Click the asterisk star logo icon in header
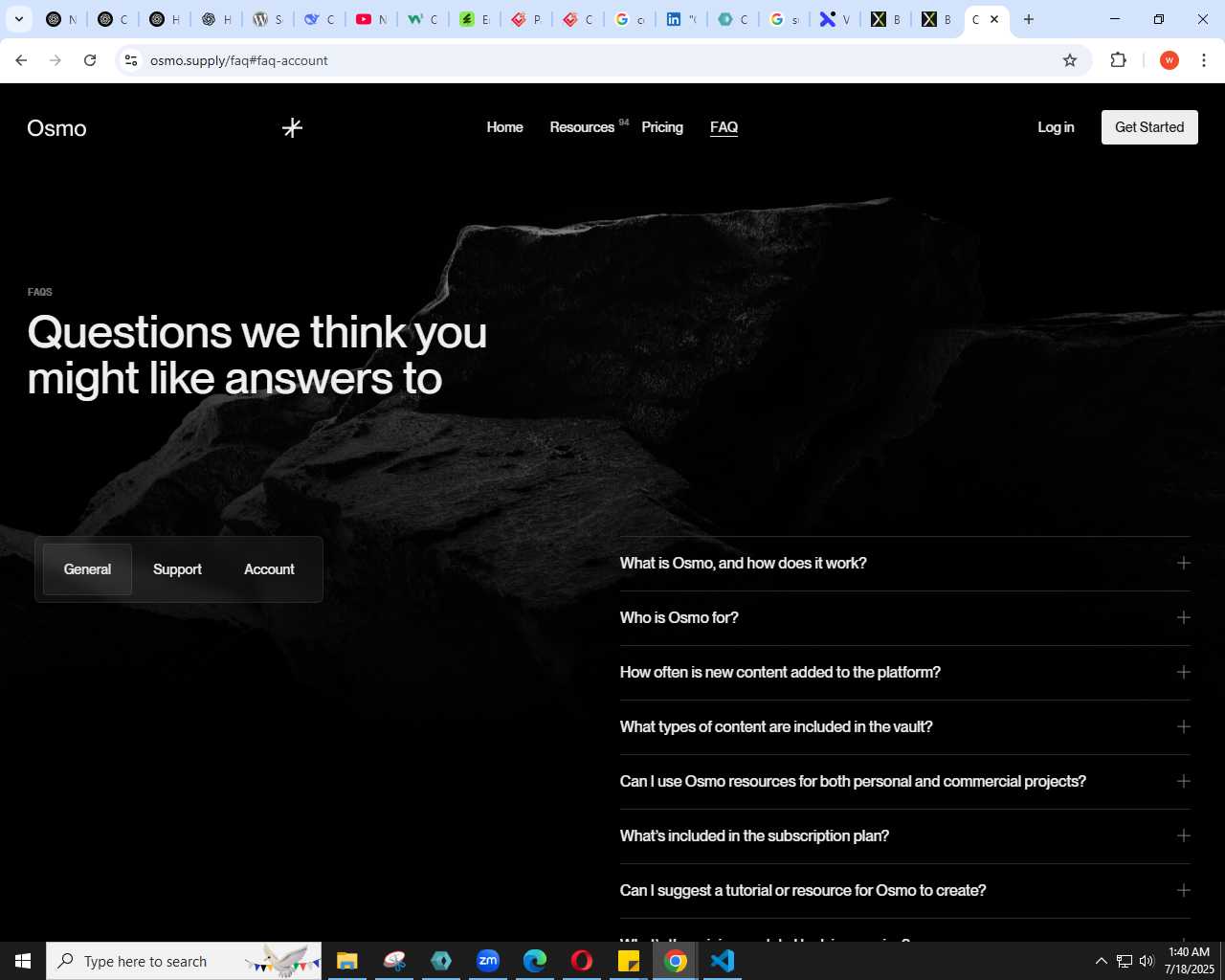The image size is (1225, 980). (x=293, y=127)
